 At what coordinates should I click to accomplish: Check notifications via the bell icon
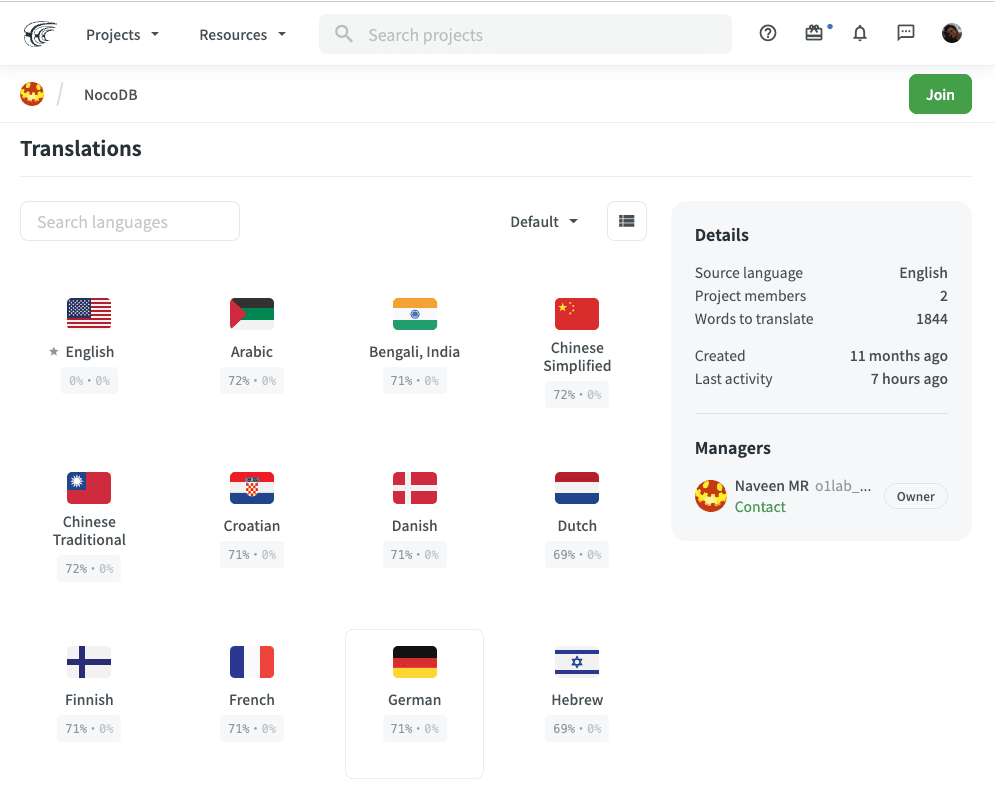pos(859,33)
